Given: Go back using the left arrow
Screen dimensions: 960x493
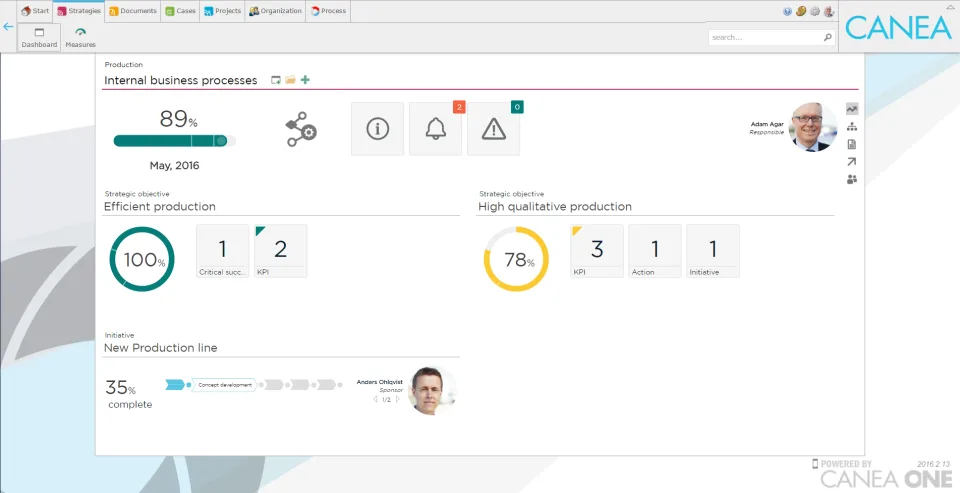Looking at the screenshot, I should pos(8,27).
